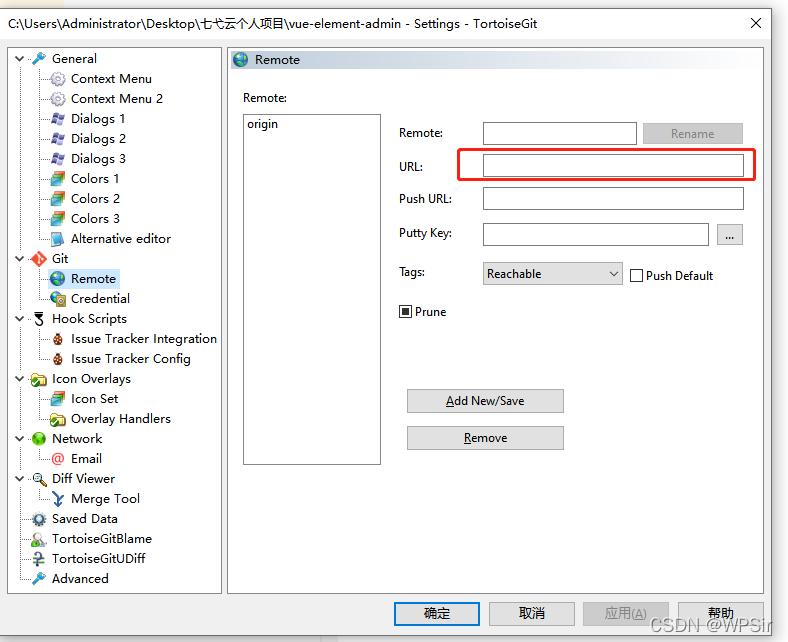Click the Dialogs 2 windows icon
The height and width of the screenshot is (642, 788).
[58, 139]
